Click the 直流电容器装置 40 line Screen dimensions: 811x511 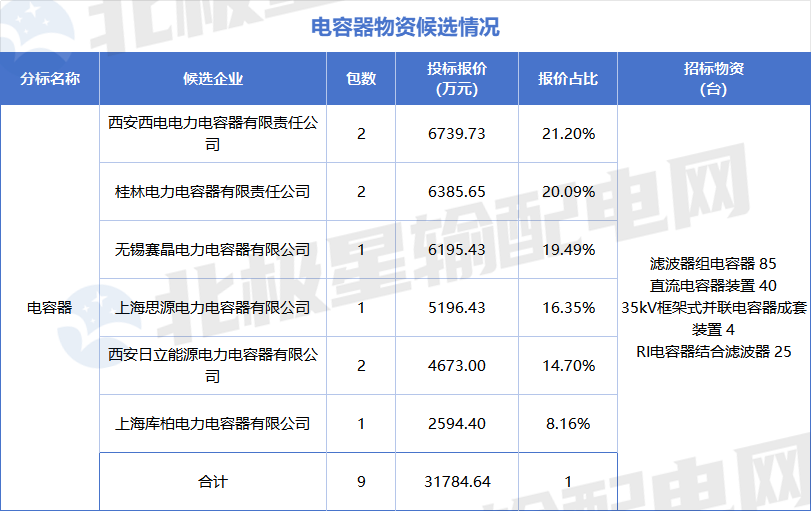click(713, 285)
